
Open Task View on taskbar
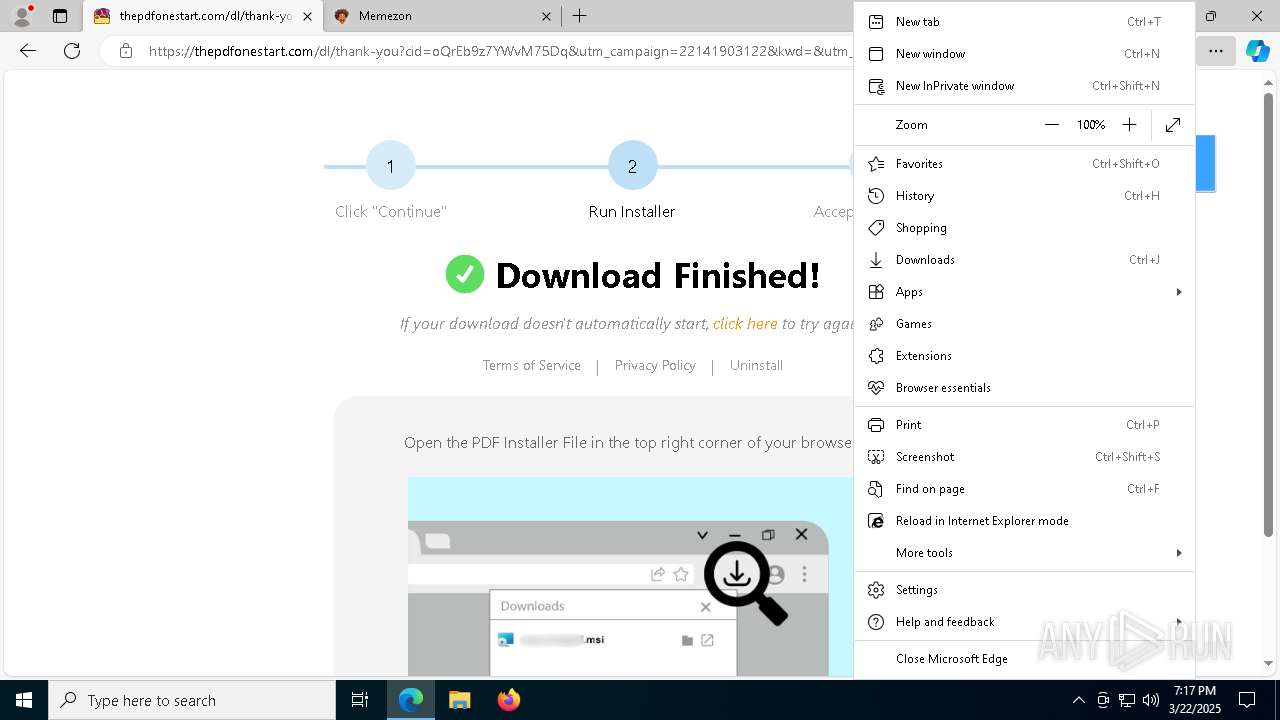coord(360,700)
